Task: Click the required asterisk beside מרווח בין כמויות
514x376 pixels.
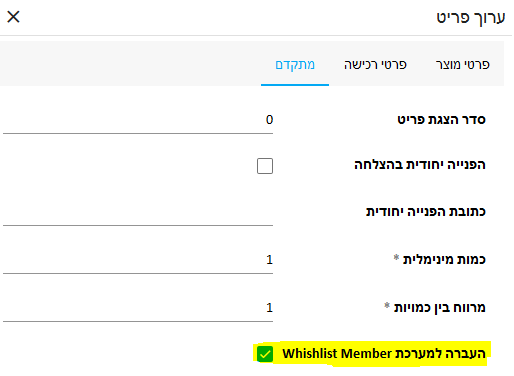Action: tap(387, 305)
